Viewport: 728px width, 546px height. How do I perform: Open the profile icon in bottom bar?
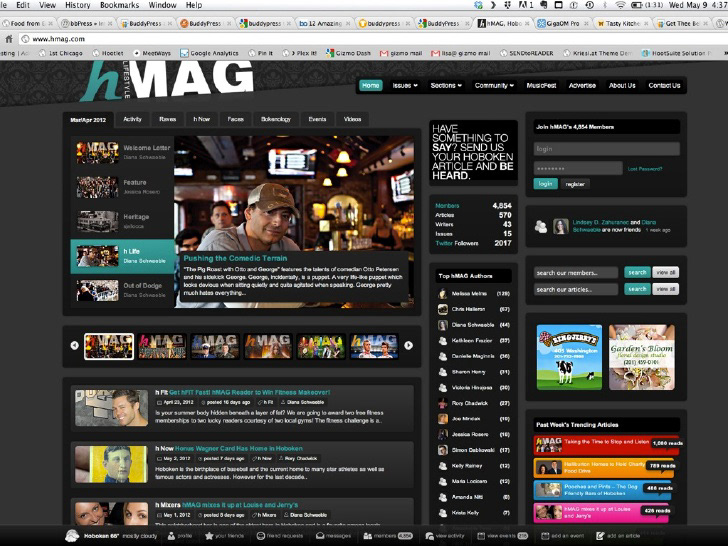pyautogui.click(x=171, y=536)
